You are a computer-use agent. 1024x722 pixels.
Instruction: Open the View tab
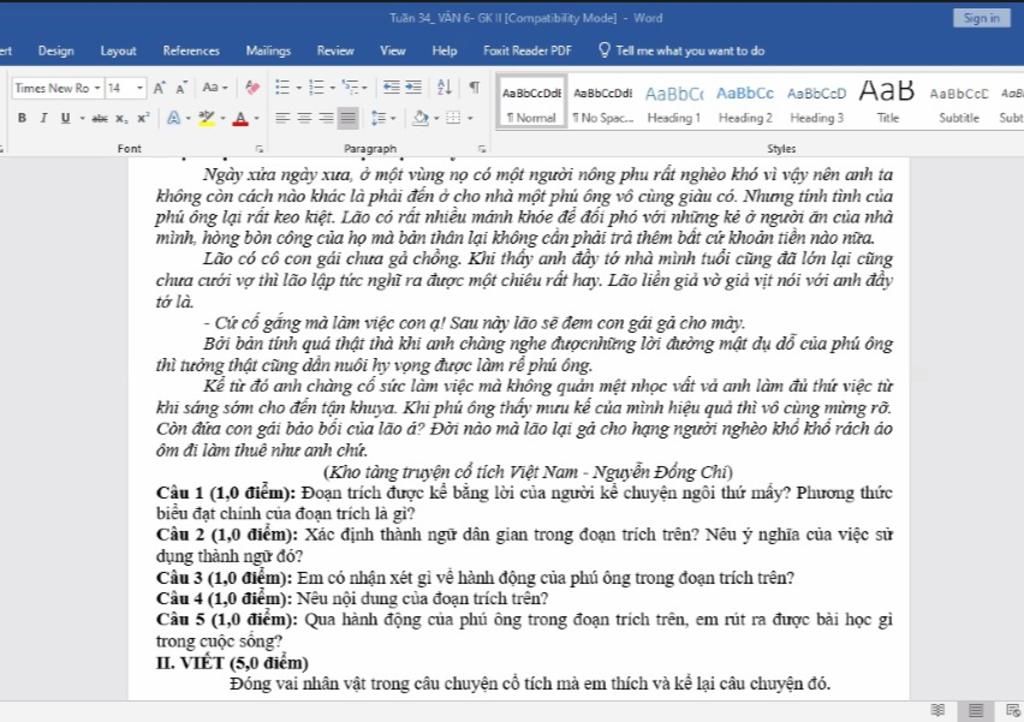point(392,50)
